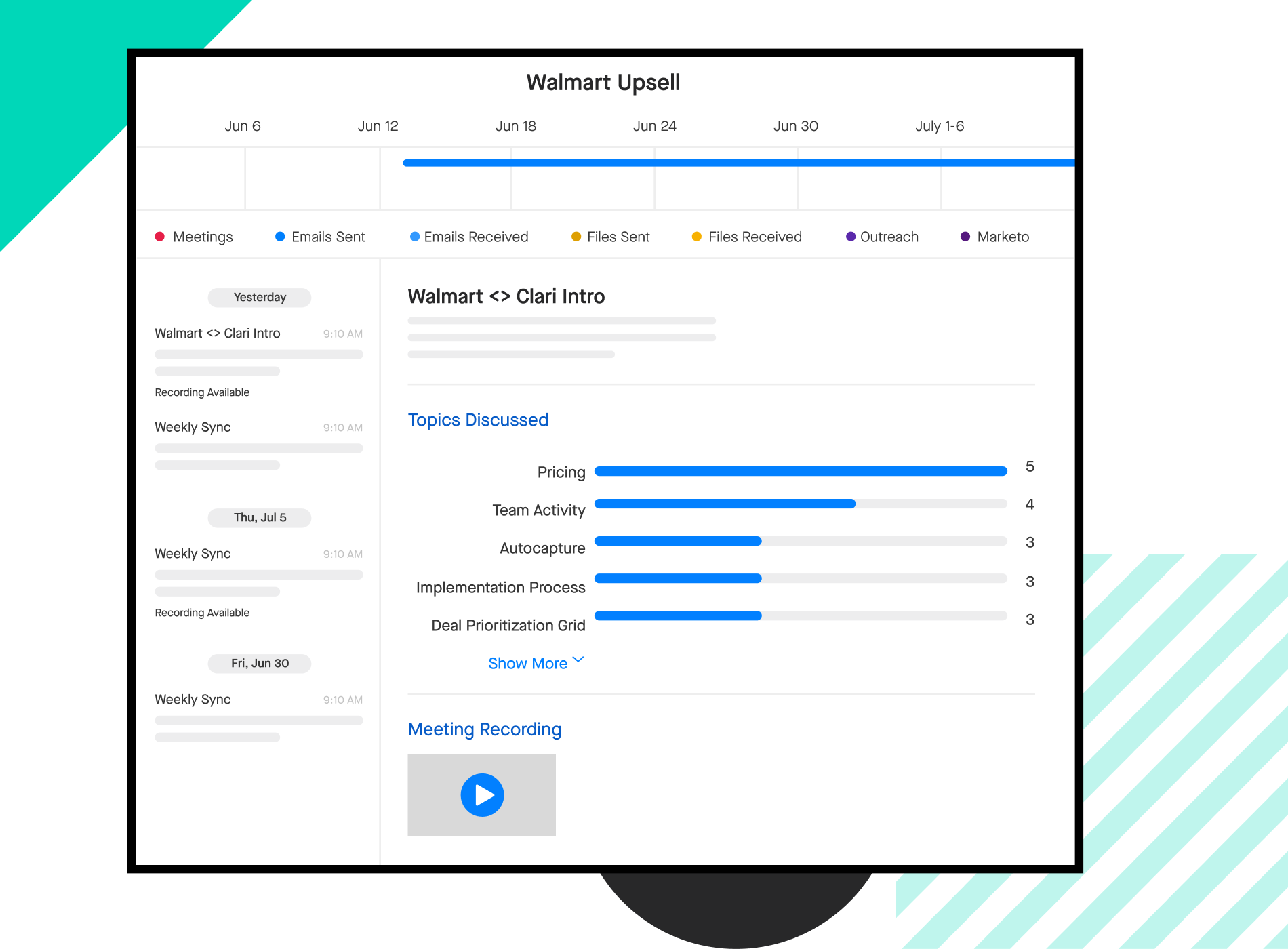Click the meeting recording thumbnail

click(481, 795)
